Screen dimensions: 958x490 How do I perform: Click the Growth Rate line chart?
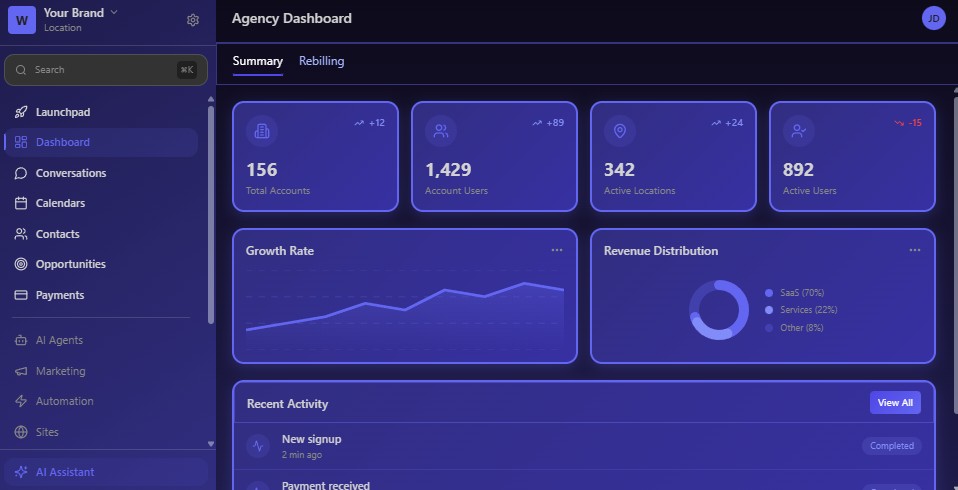click(x=404, y=310)
